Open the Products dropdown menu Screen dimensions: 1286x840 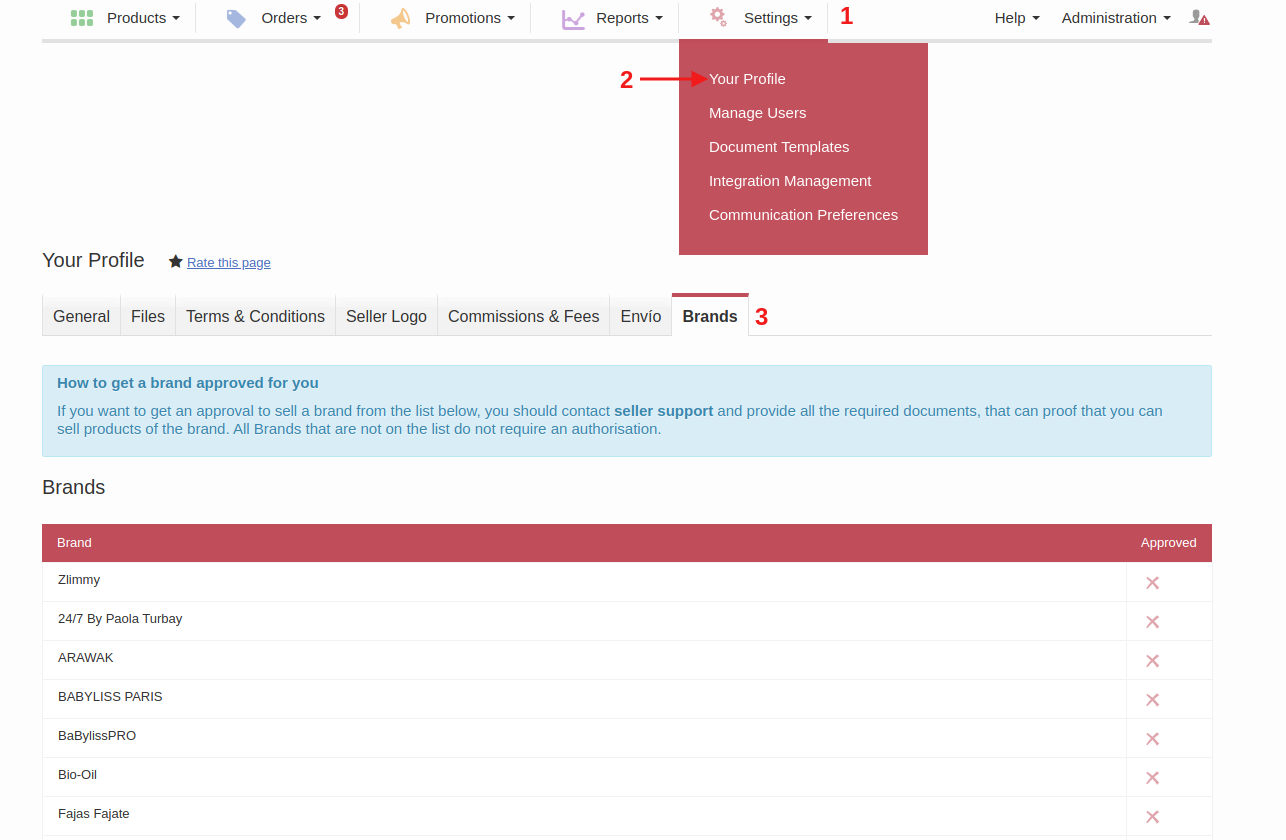143,18
